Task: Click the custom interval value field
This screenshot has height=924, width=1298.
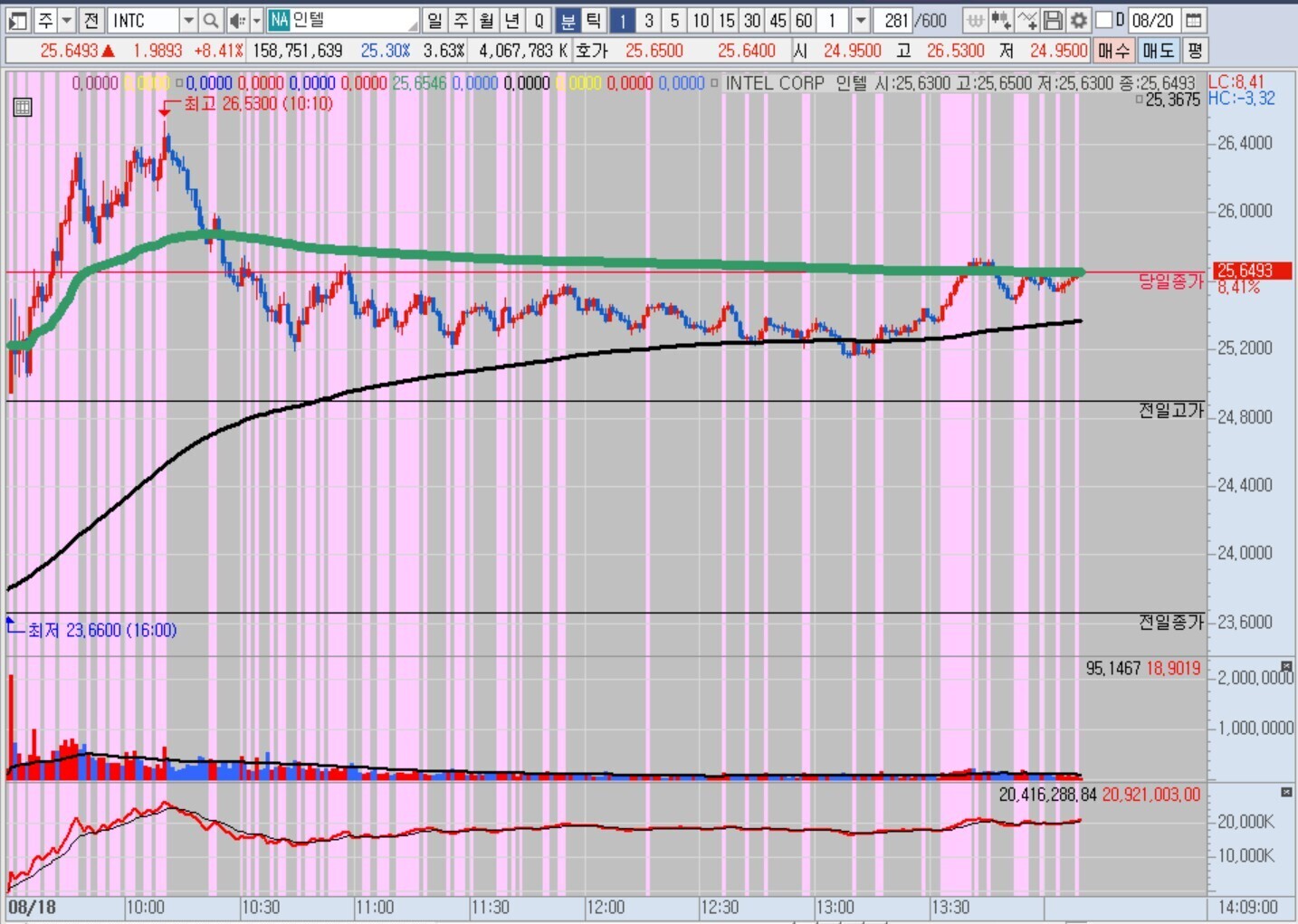Action: click(x=834, y=20)
